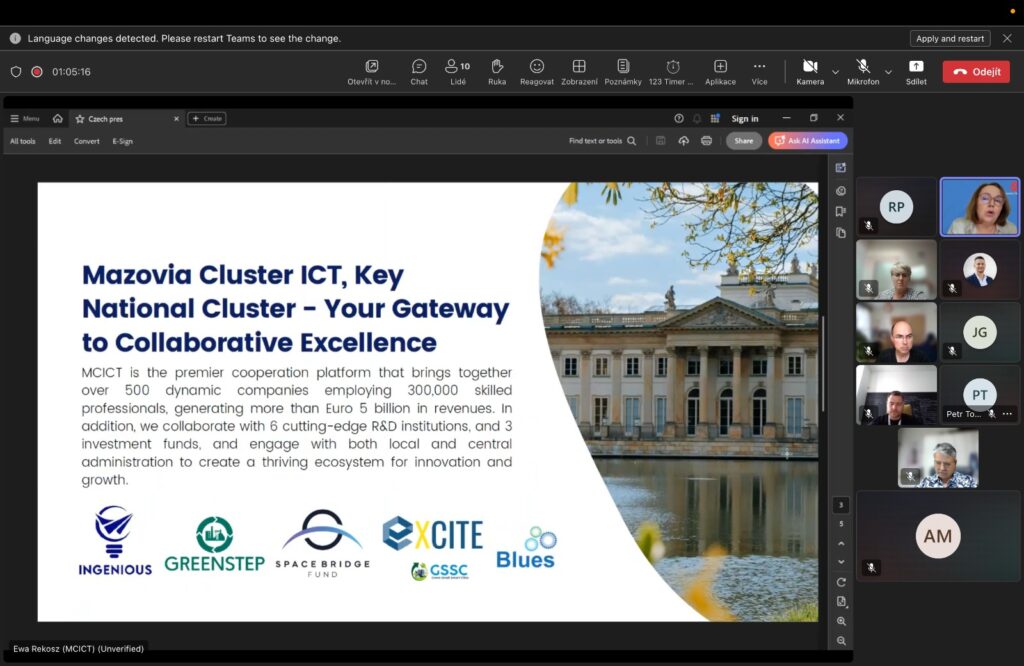Screen dimensions: 1024x666
Task: Unmute the Mikrofon microphone
Action: point(862,71)
